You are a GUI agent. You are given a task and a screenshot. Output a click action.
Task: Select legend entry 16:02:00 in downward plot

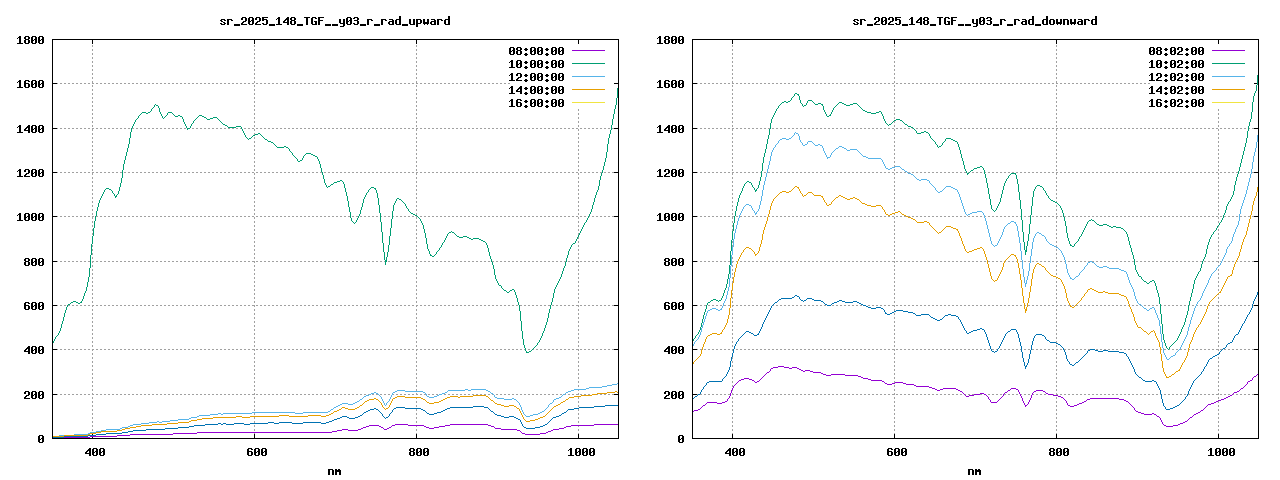[x=1176, y=103]
